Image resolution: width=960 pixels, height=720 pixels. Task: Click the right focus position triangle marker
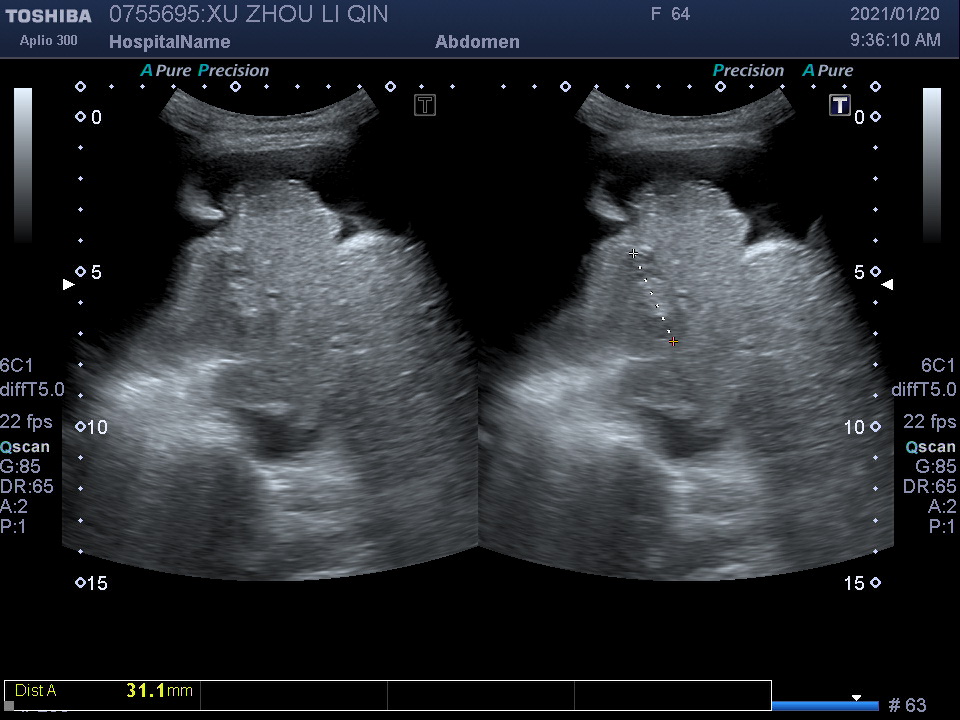(887, 284)
